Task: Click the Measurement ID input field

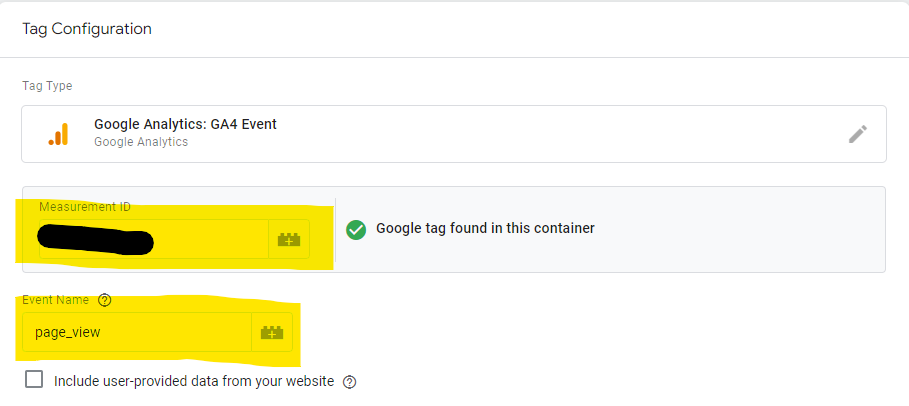Action: pyautogui.click(x=154, y=239)
